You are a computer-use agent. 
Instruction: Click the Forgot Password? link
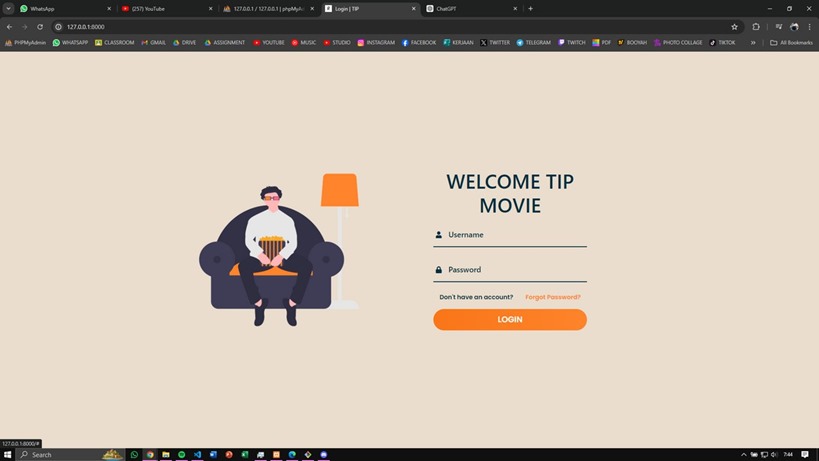click(553, 297)
